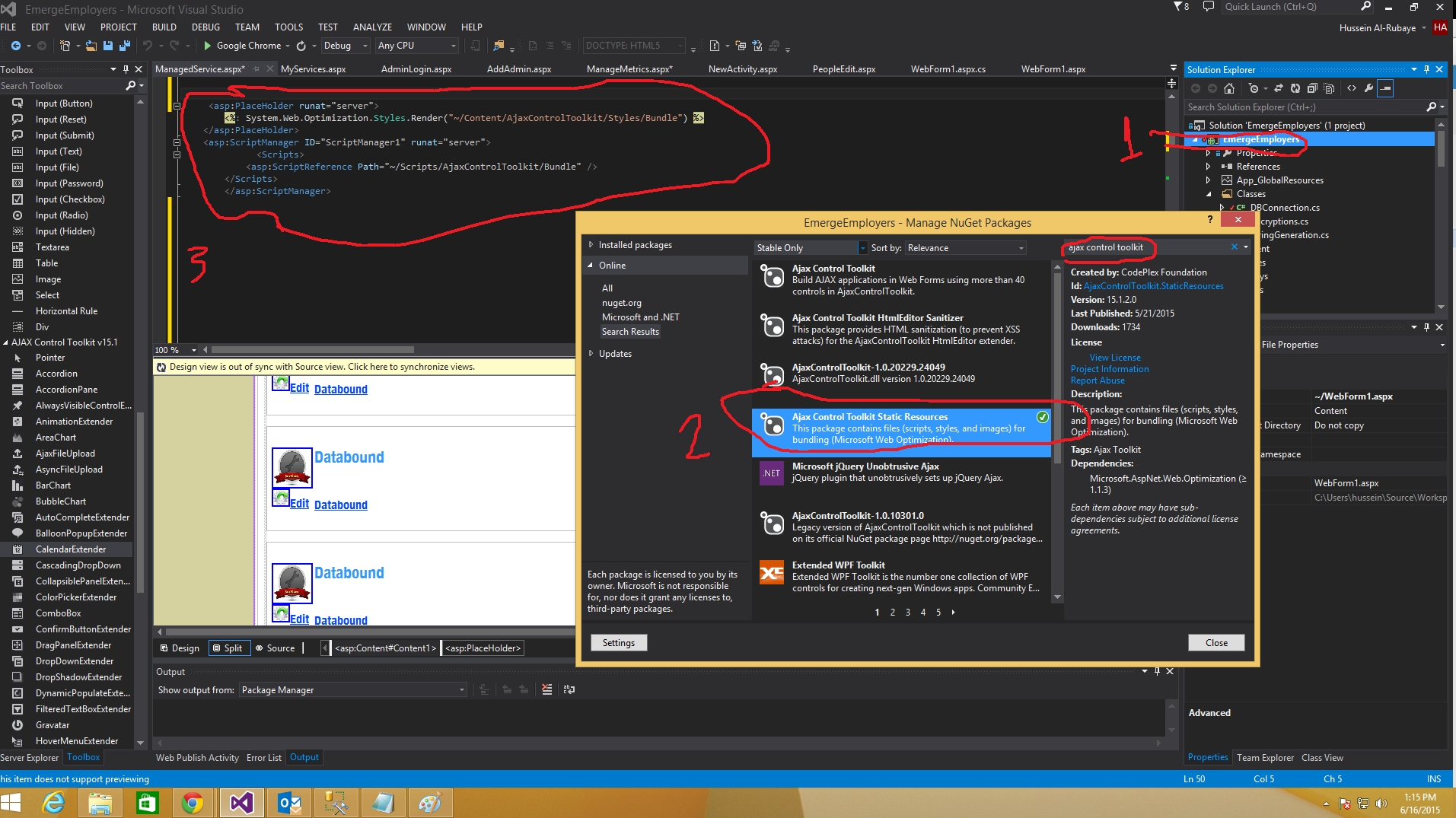Save the current file with the floppy icon
Viewport: 1456px width, 818px height.
coord(108,46)
